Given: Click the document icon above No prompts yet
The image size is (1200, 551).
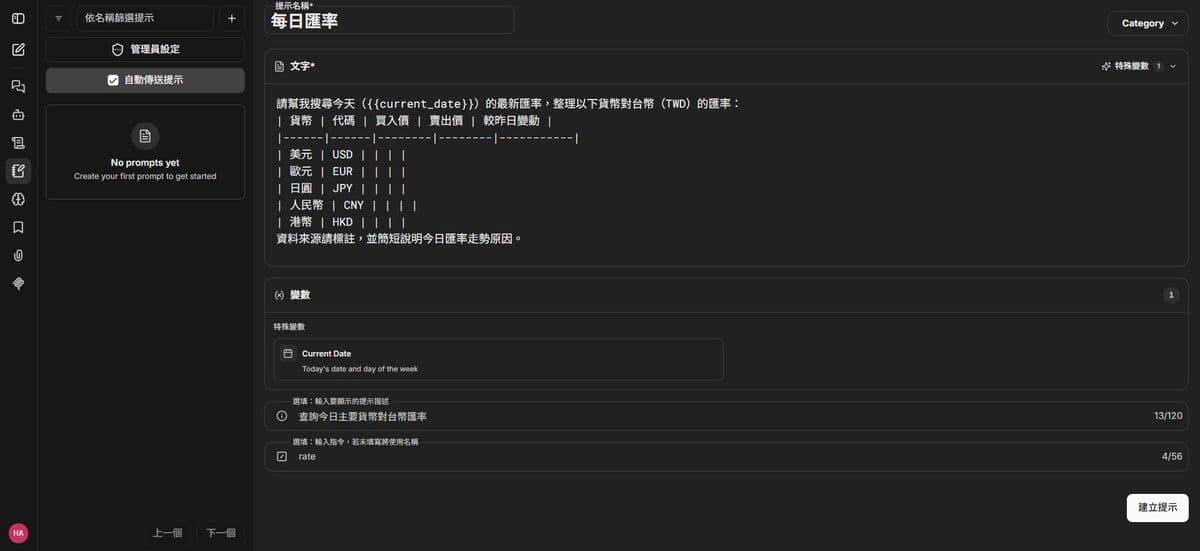Looking at the screenshot, I should pyautogui.click(x=145, y=135).
